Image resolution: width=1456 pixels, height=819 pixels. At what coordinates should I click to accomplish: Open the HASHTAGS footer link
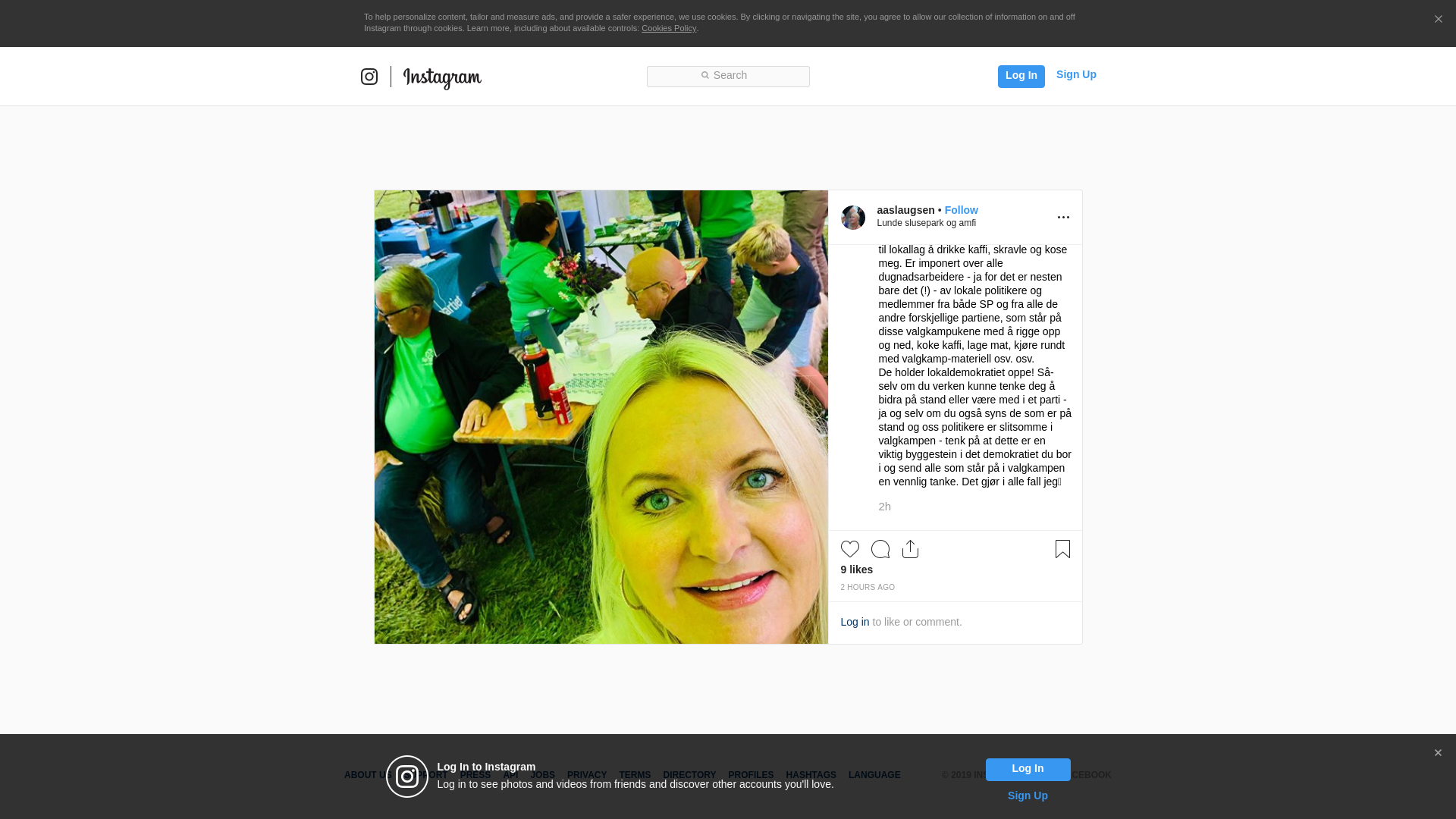click(x=811, y=775)
